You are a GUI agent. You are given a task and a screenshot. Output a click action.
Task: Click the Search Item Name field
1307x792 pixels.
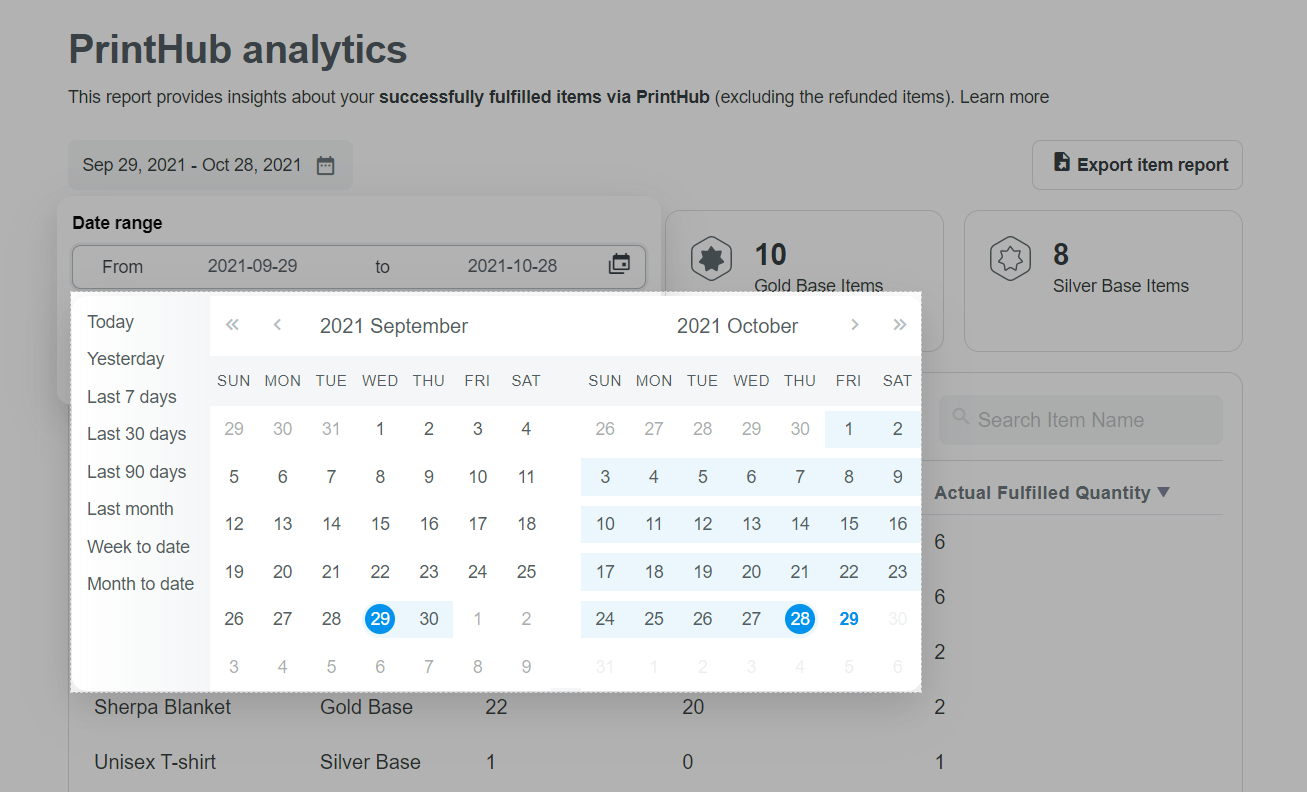(x=1080, y=420)
